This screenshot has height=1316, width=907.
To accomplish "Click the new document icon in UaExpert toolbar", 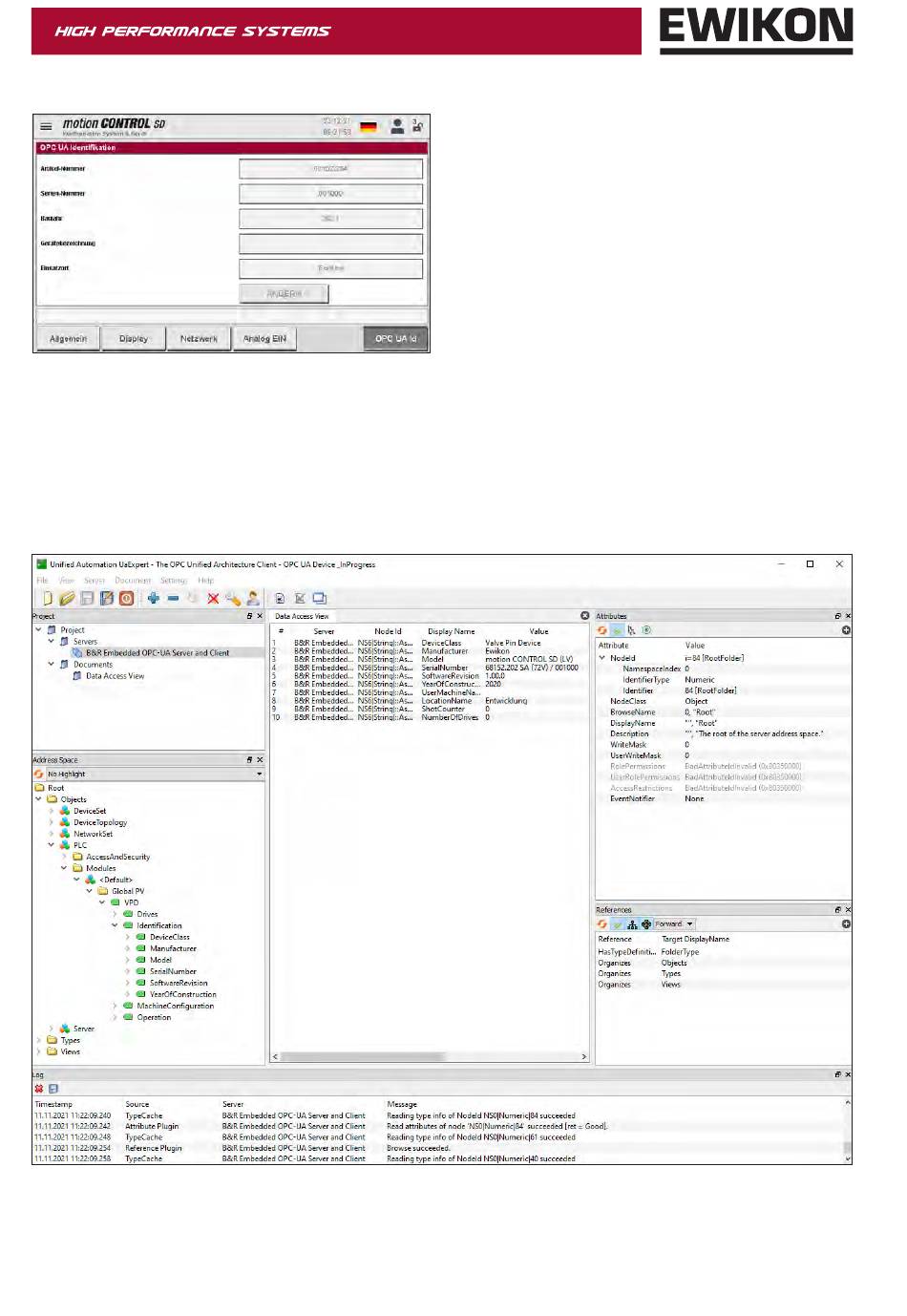I will (47, 599).
